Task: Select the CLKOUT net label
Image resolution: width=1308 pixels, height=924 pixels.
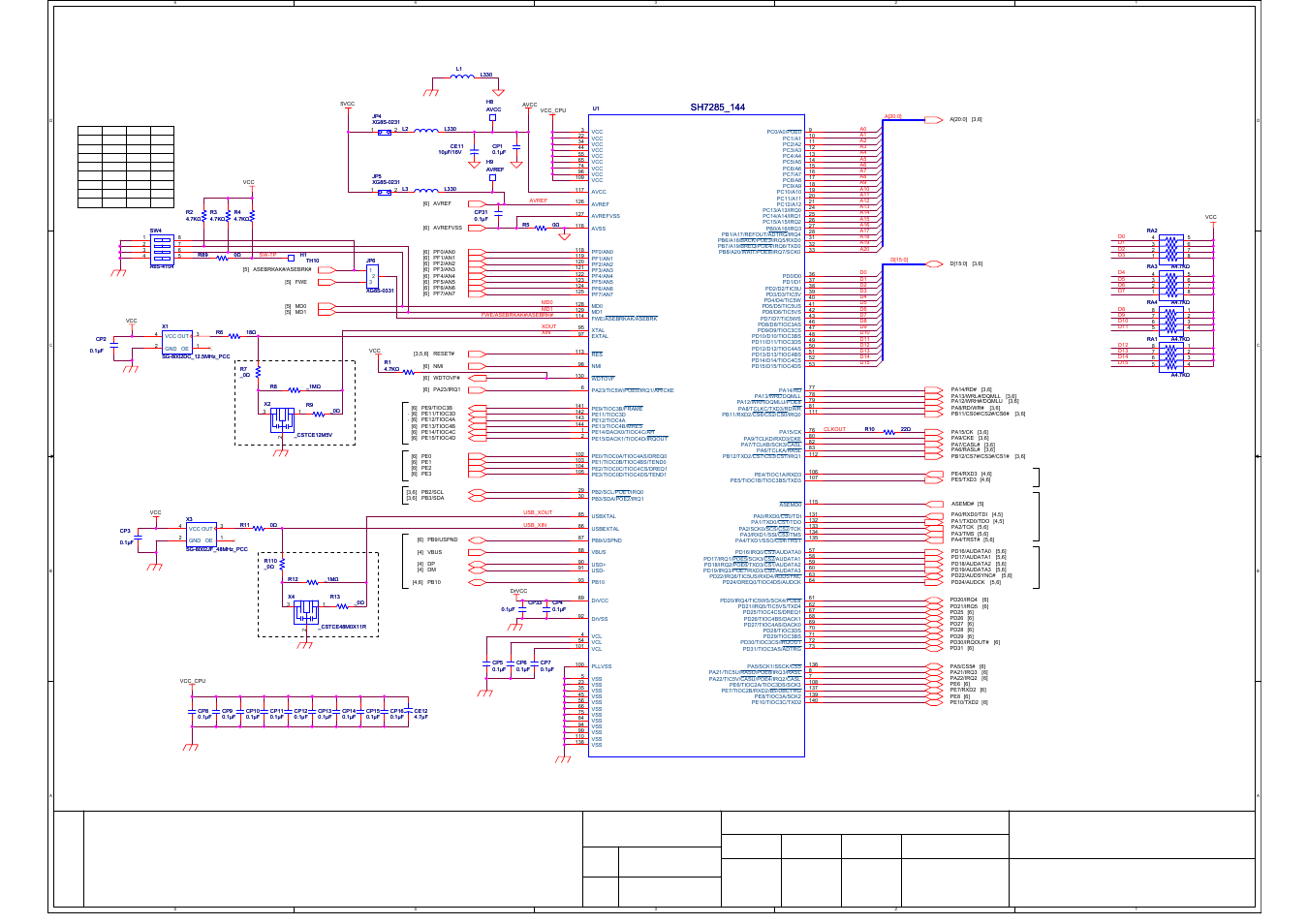Action: [834, 429]
